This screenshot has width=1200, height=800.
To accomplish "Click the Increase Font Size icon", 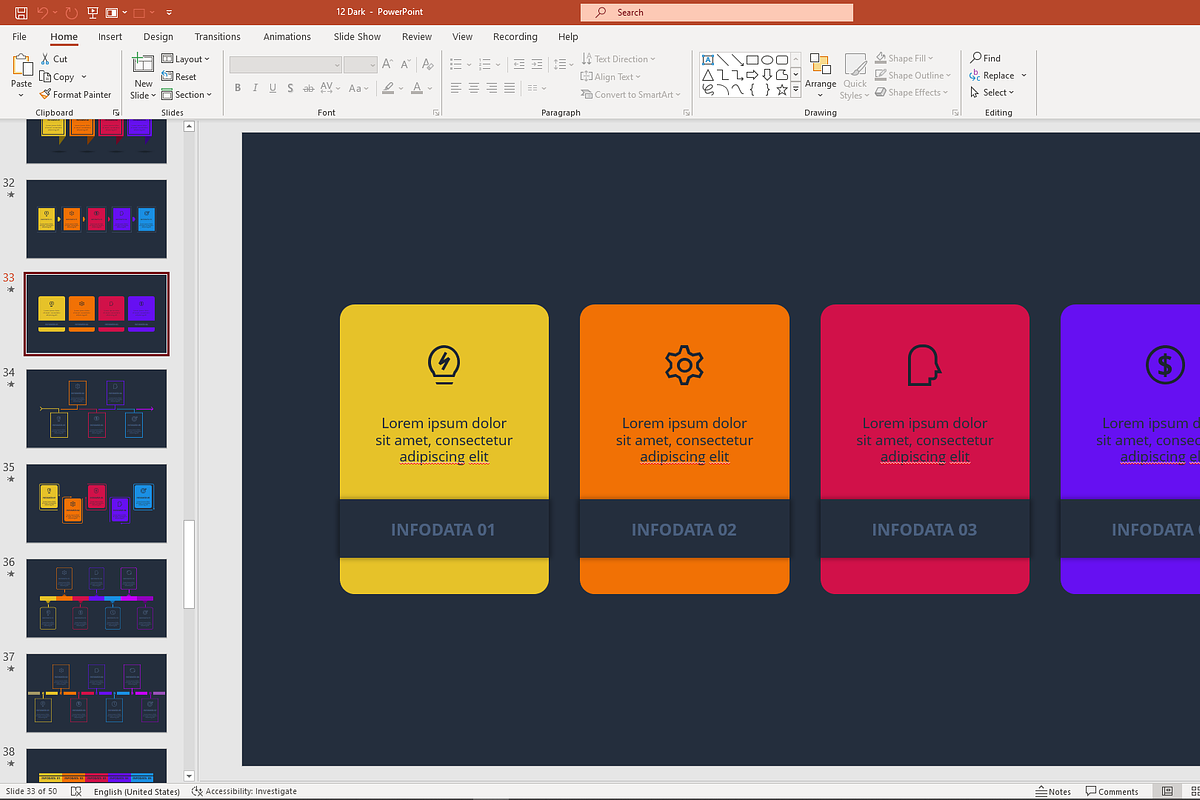I will [387, 64].
